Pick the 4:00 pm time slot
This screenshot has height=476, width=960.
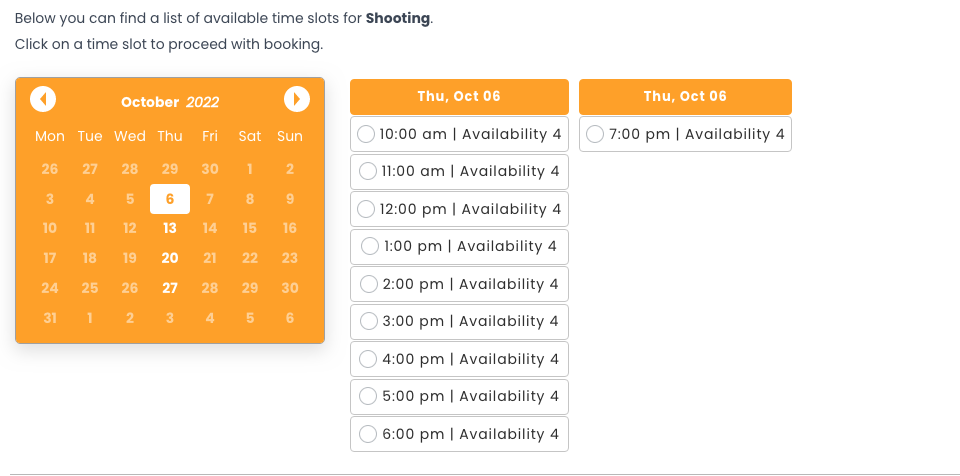pos(367,359)
